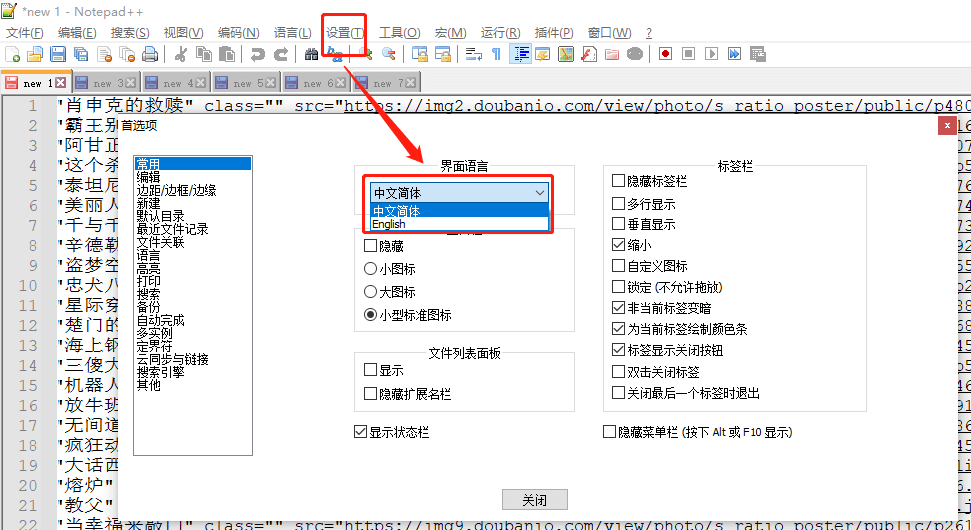This screenshot has width=971, height=530.
Task: Switch to the new 5 tab
Action: pyautogui.click(x=247, y=83)
